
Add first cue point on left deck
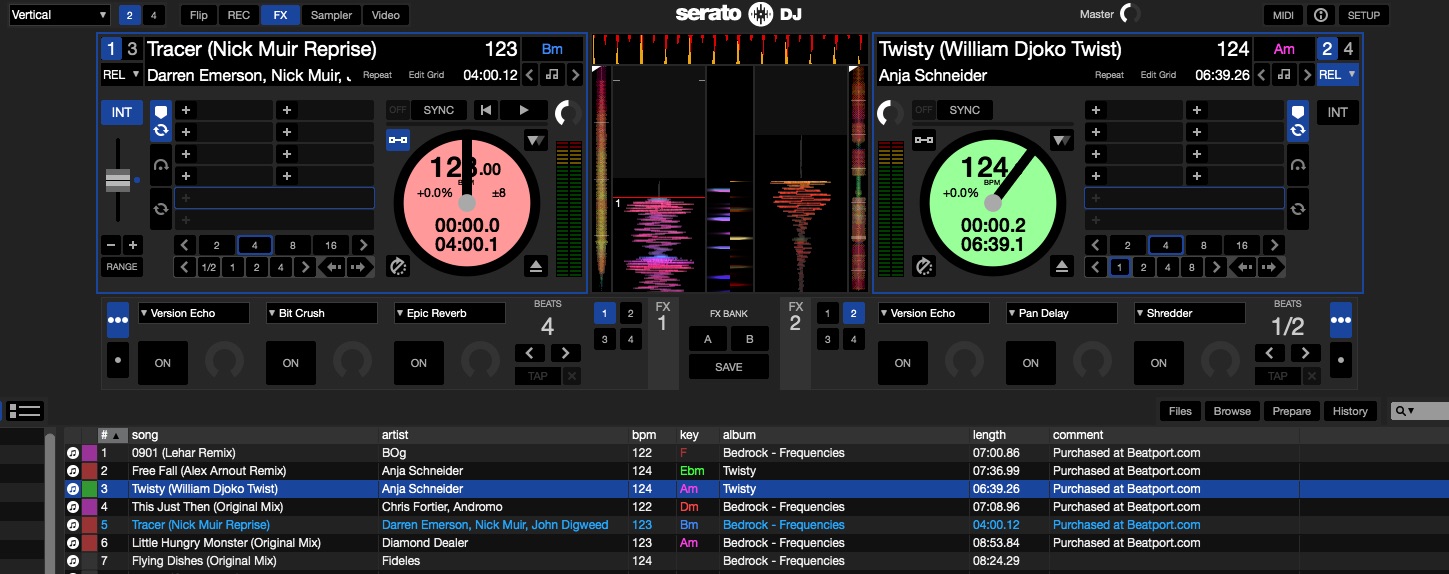[x=185, y=110]
